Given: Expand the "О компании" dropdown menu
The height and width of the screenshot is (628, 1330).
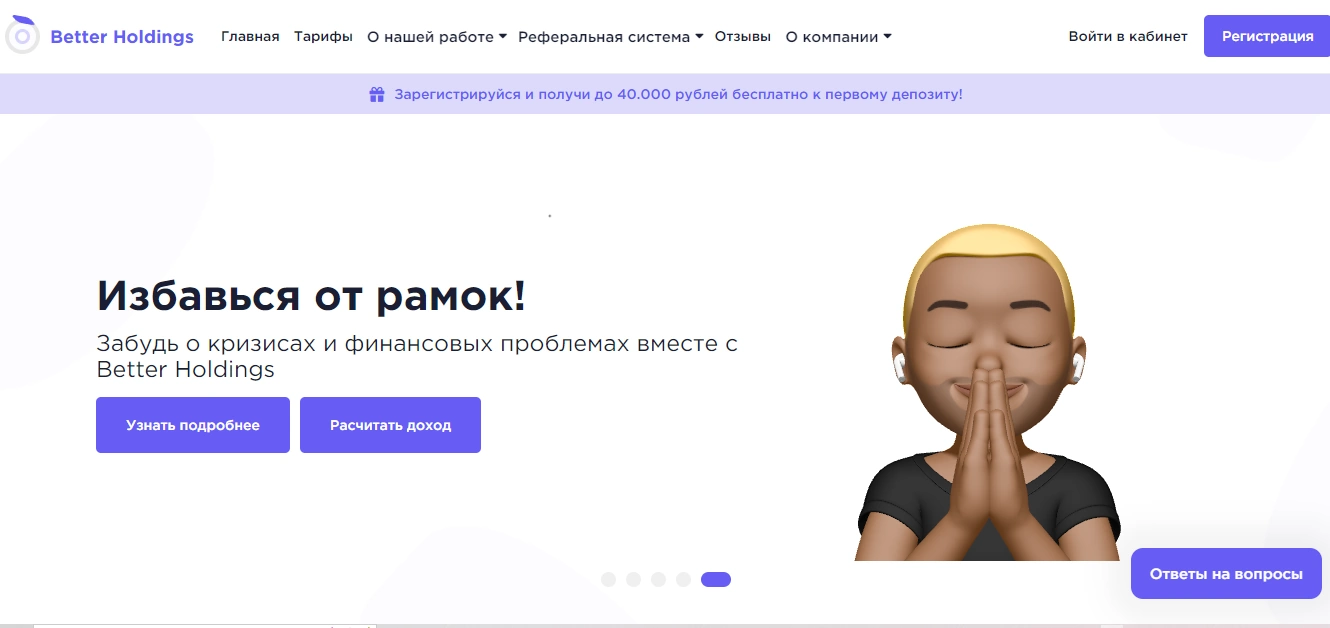Looking at the screenshot, I should 838,36.
